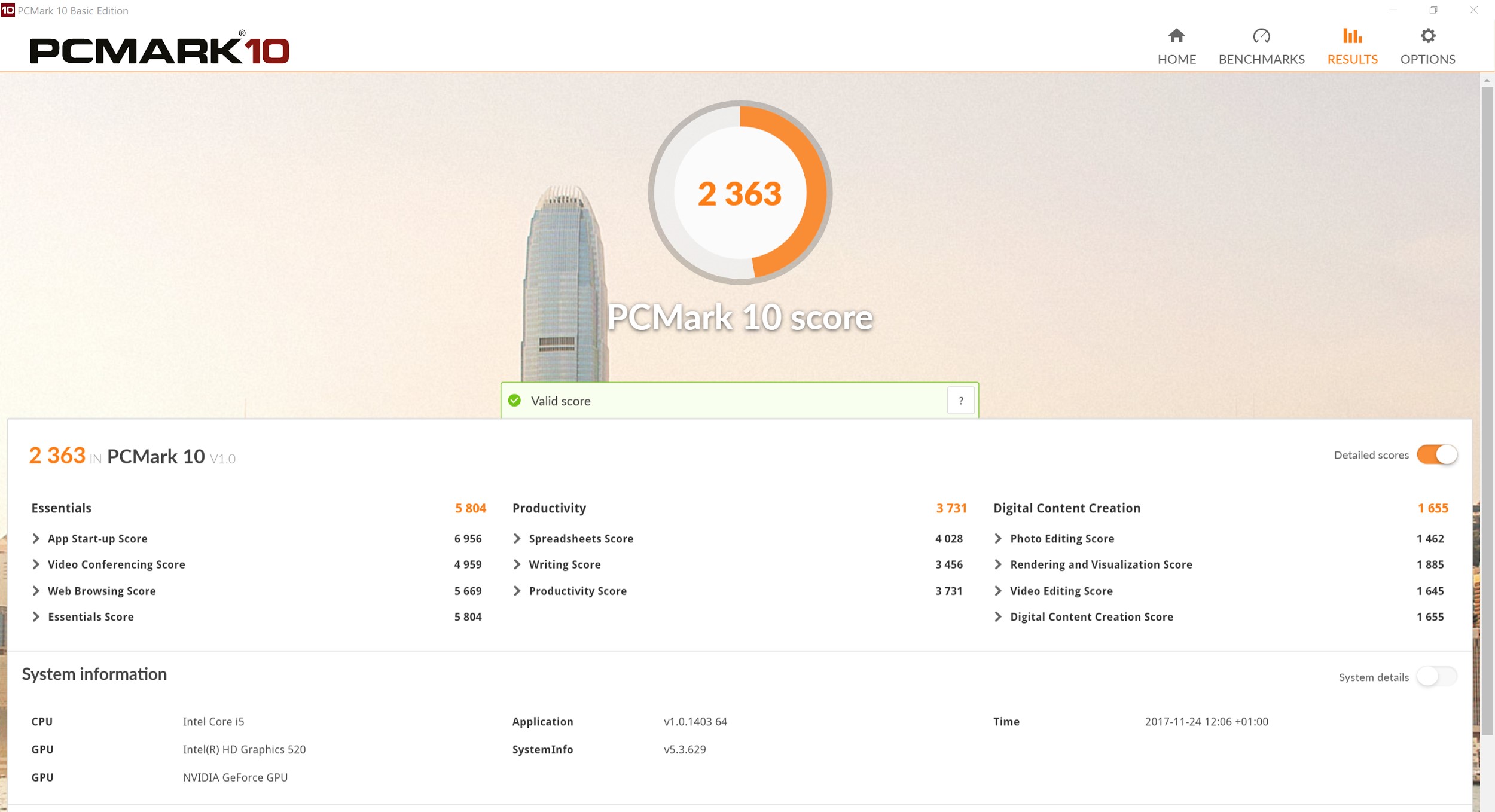
Task: Click the CPU value Intel Core i5
Action: point(213,722)
